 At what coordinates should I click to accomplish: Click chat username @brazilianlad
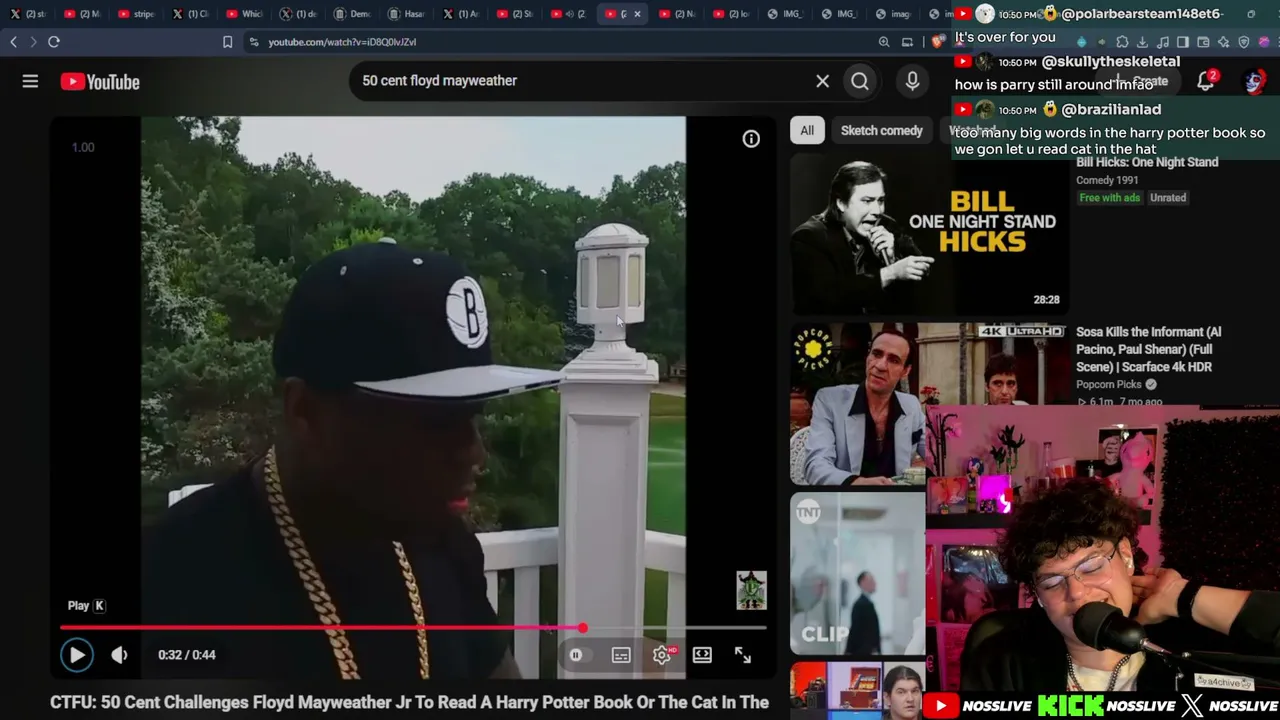coord(1110,110)
